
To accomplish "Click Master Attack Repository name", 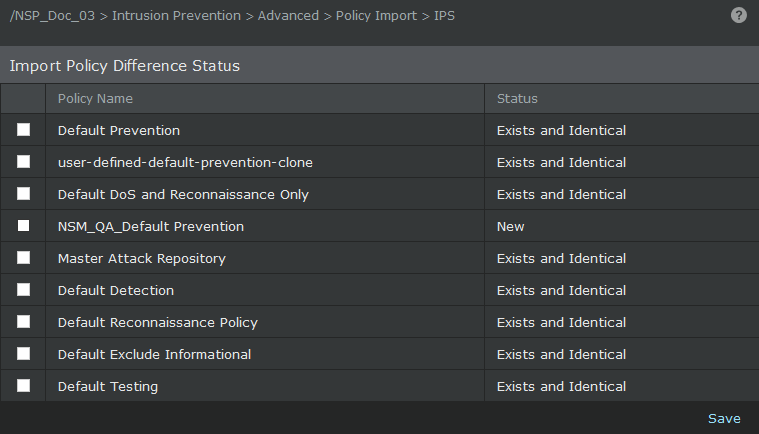I will coord(141,258).
